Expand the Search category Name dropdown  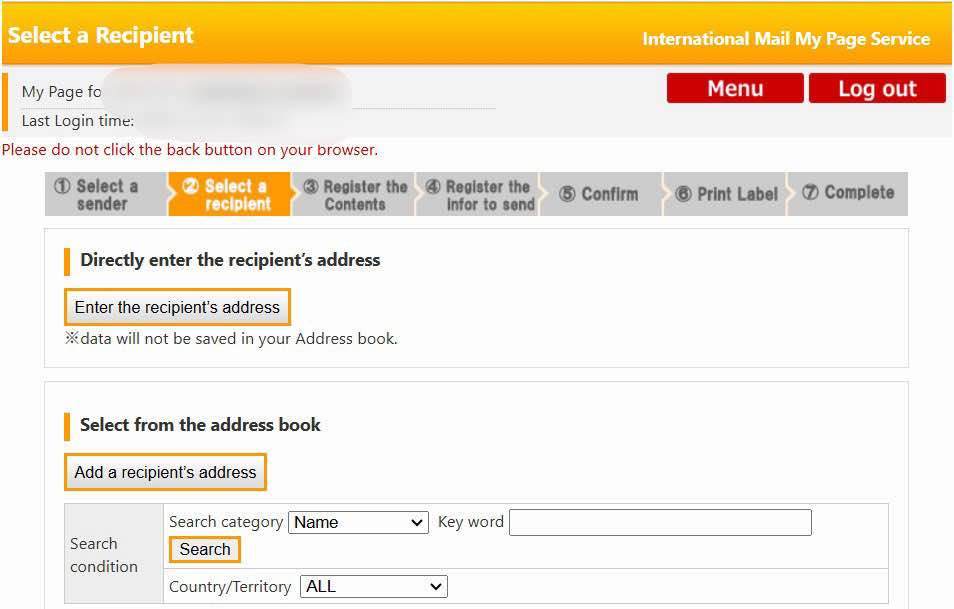[x=358, y=522]
